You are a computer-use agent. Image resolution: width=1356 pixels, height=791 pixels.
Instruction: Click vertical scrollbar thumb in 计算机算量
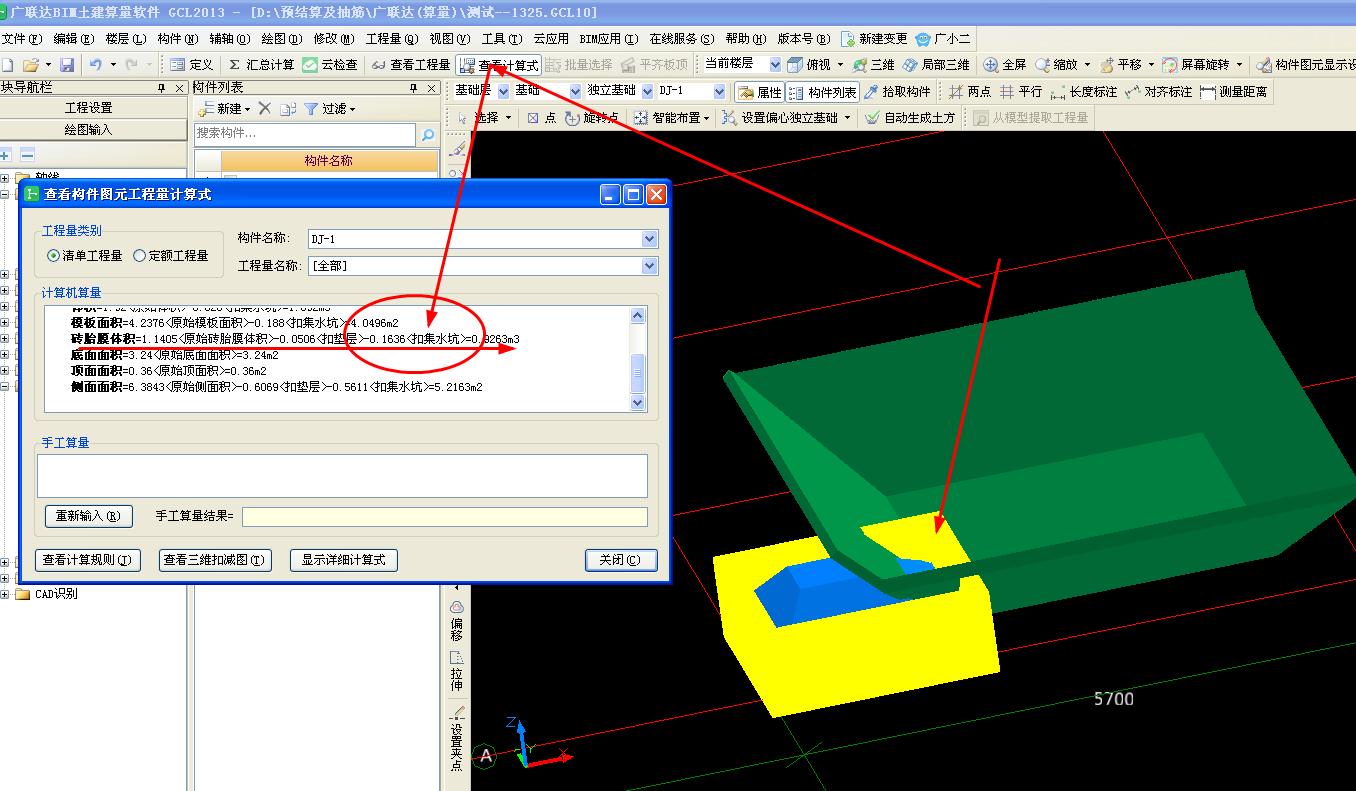pos(638,373)
